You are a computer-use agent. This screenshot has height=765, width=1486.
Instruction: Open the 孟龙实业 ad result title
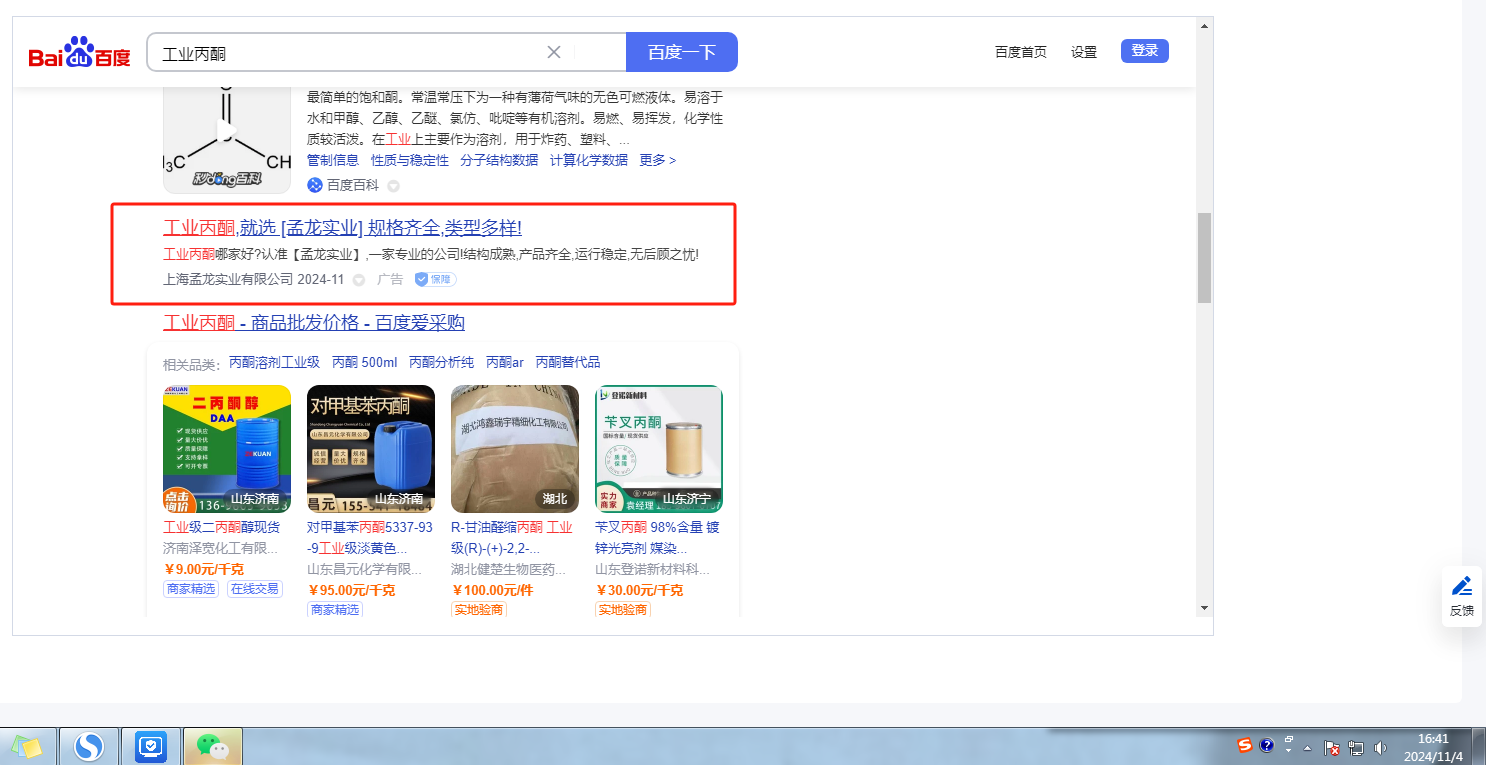(342, 228)
